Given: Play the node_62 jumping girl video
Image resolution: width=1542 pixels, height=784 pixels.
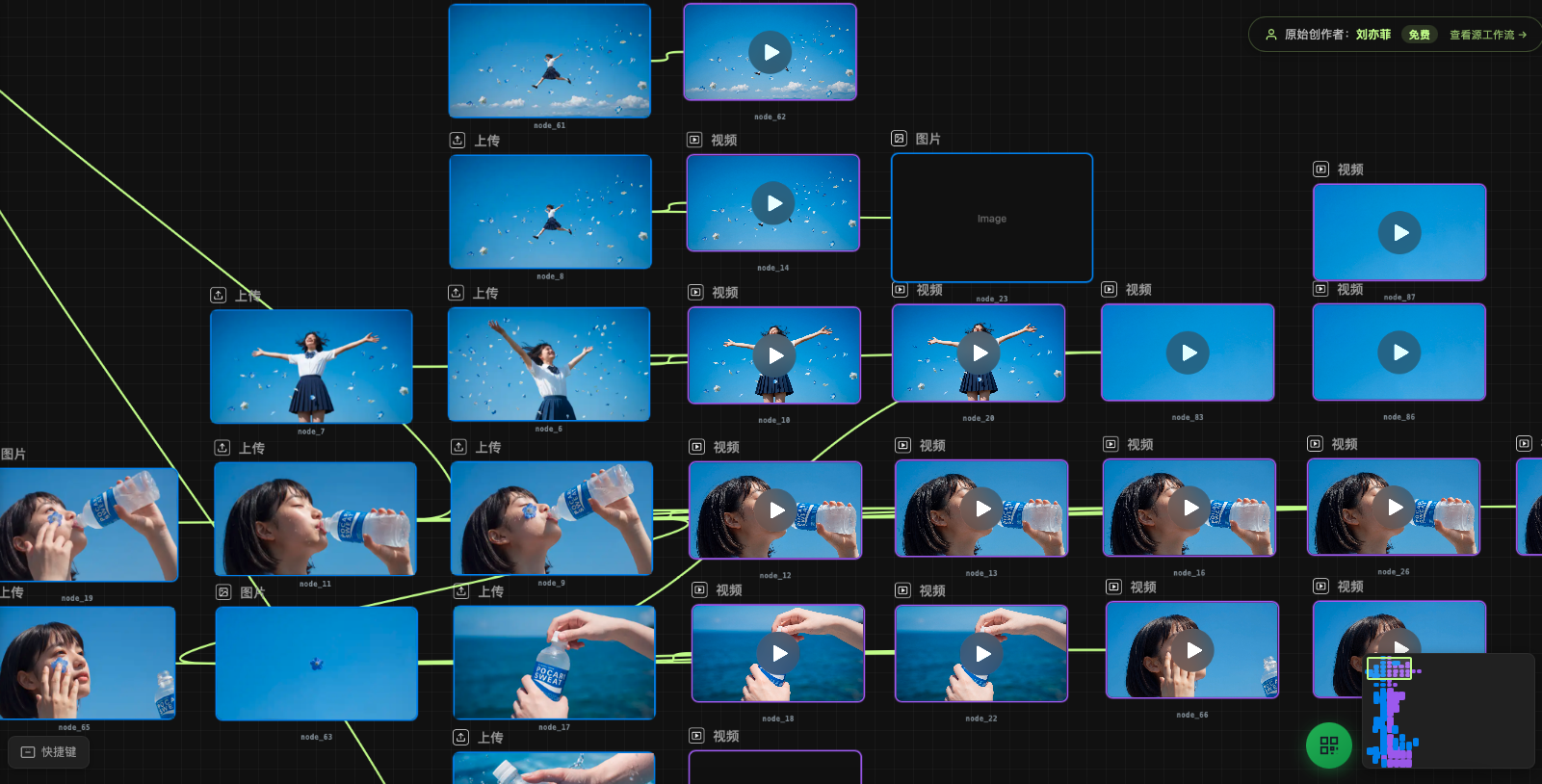Looking at the screenshot, I should coord(771,52).
